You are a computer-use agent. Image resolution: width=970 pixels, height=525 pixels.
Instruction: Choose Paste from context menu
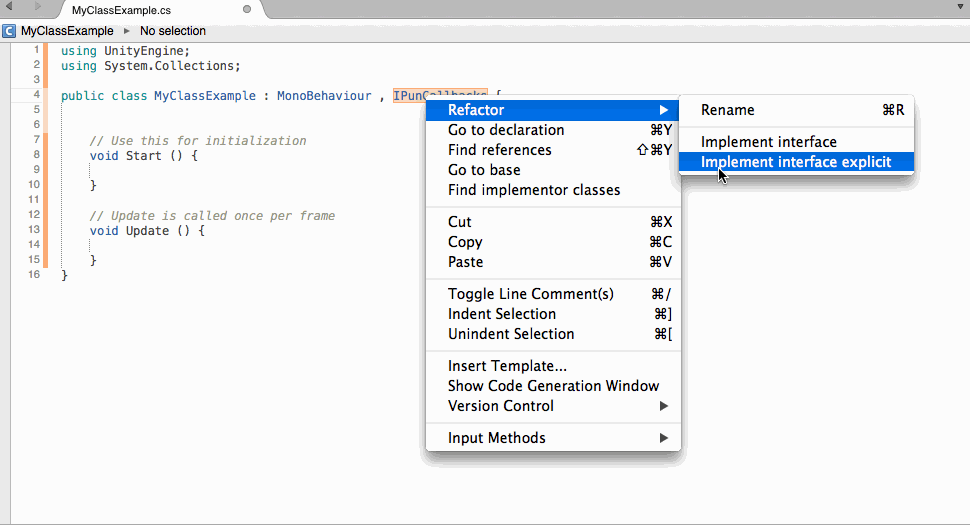pos(553,262)
